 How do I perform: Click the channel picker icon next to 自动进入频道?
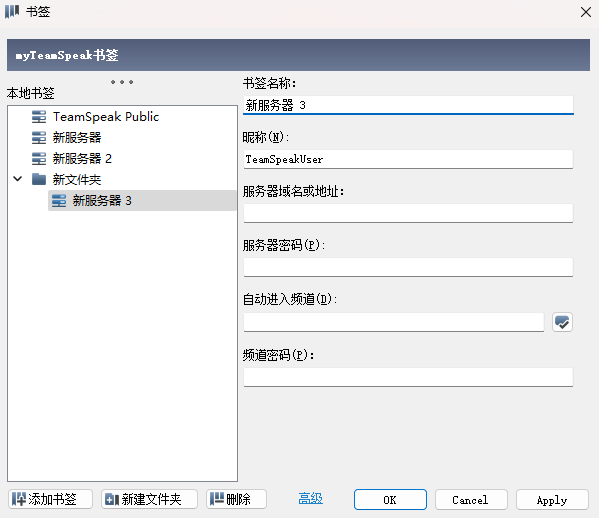tap(562, 322)
